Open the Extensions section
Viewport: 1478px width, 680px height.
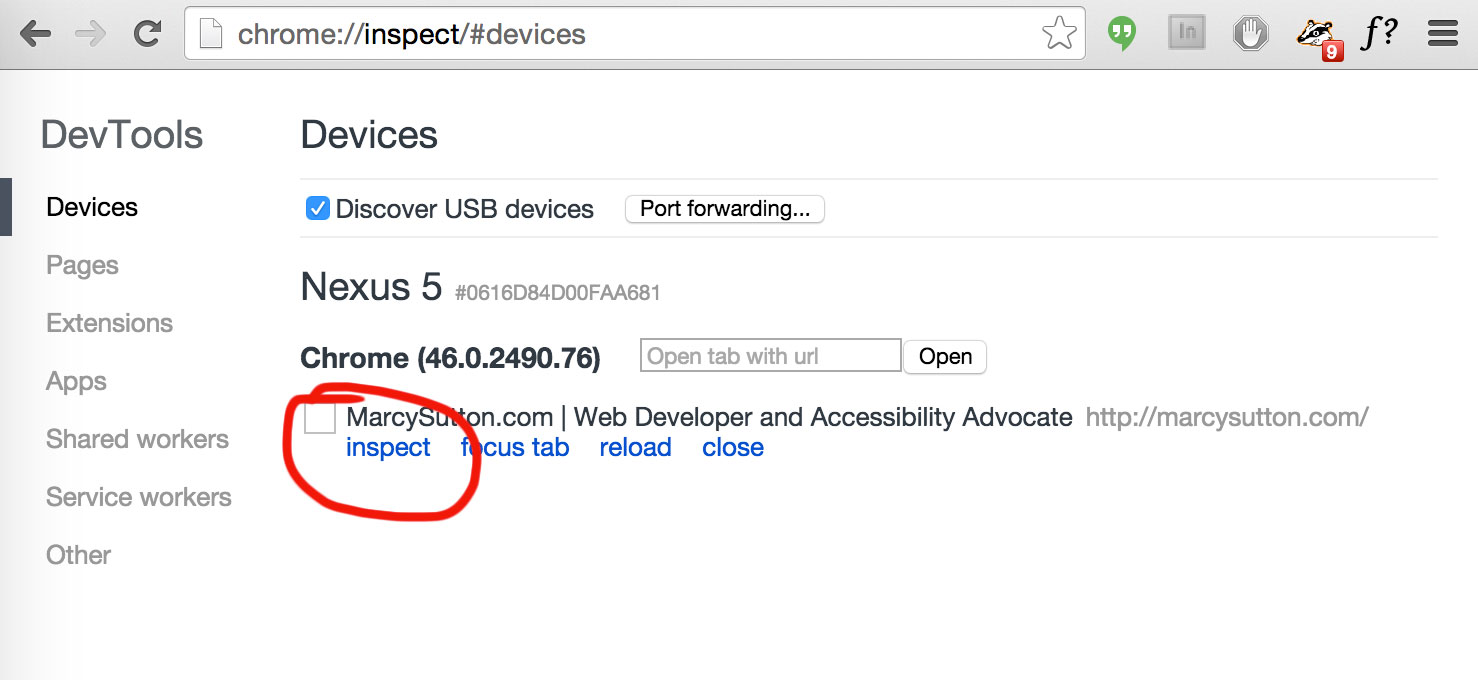109,322
